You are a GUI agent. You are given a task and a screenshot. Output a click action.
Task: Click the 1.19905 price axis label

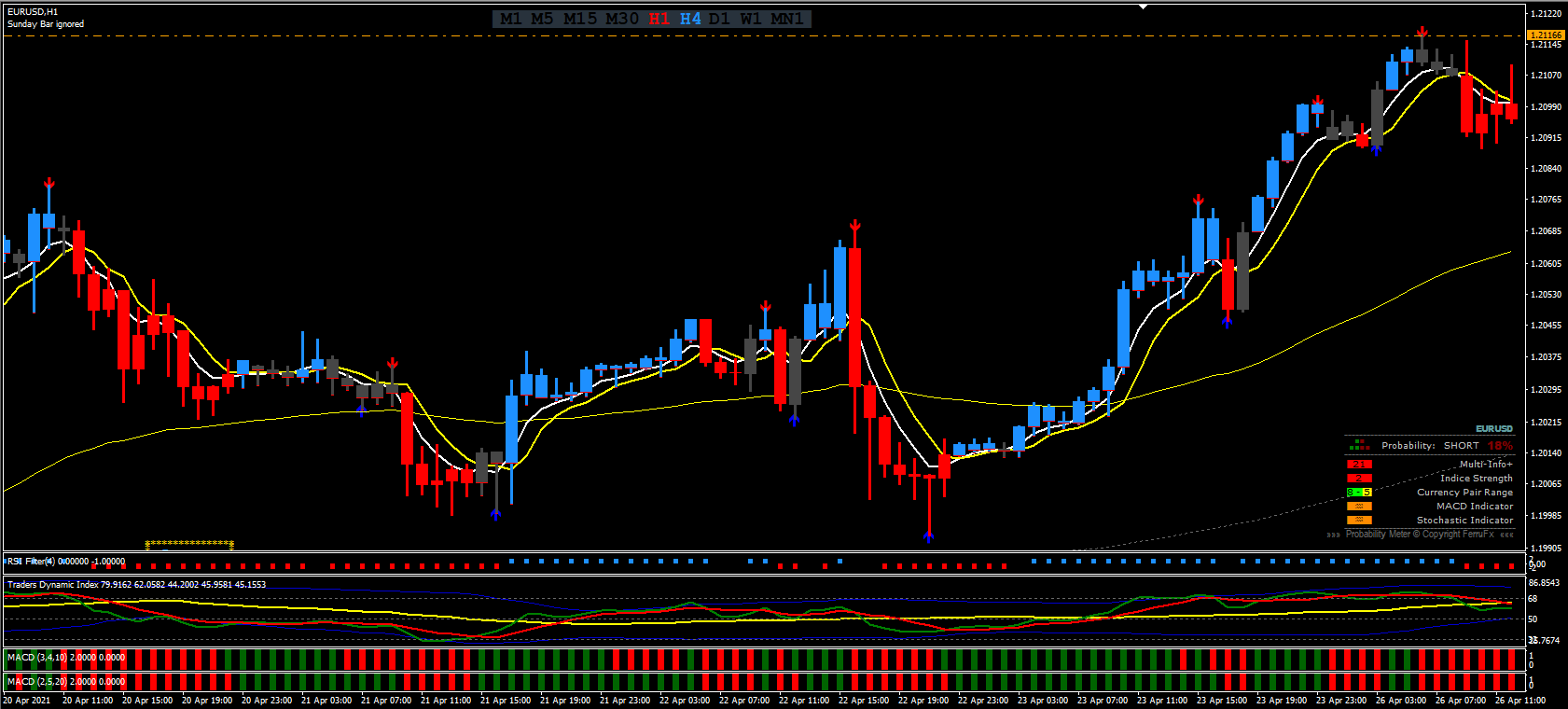click(1546, 548)
